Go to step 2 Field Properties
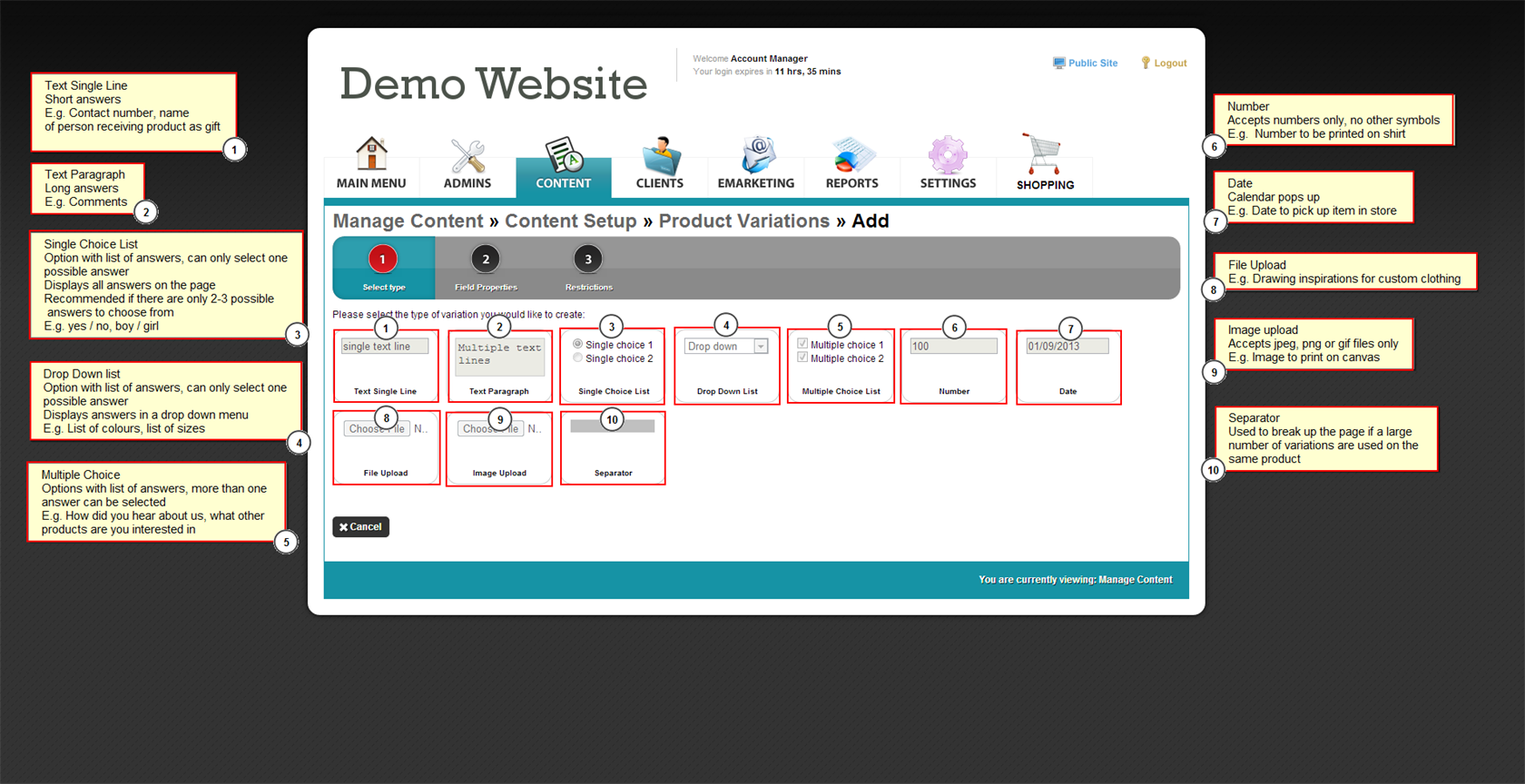This screenshot has height=784, width=1525. pyautogui.click(x=486, y=260)
